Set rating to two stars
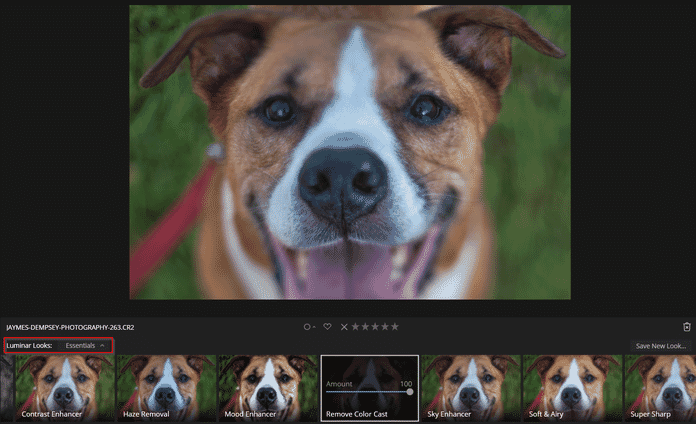Viewport: 696px width, 424px height. pos(365,327)
